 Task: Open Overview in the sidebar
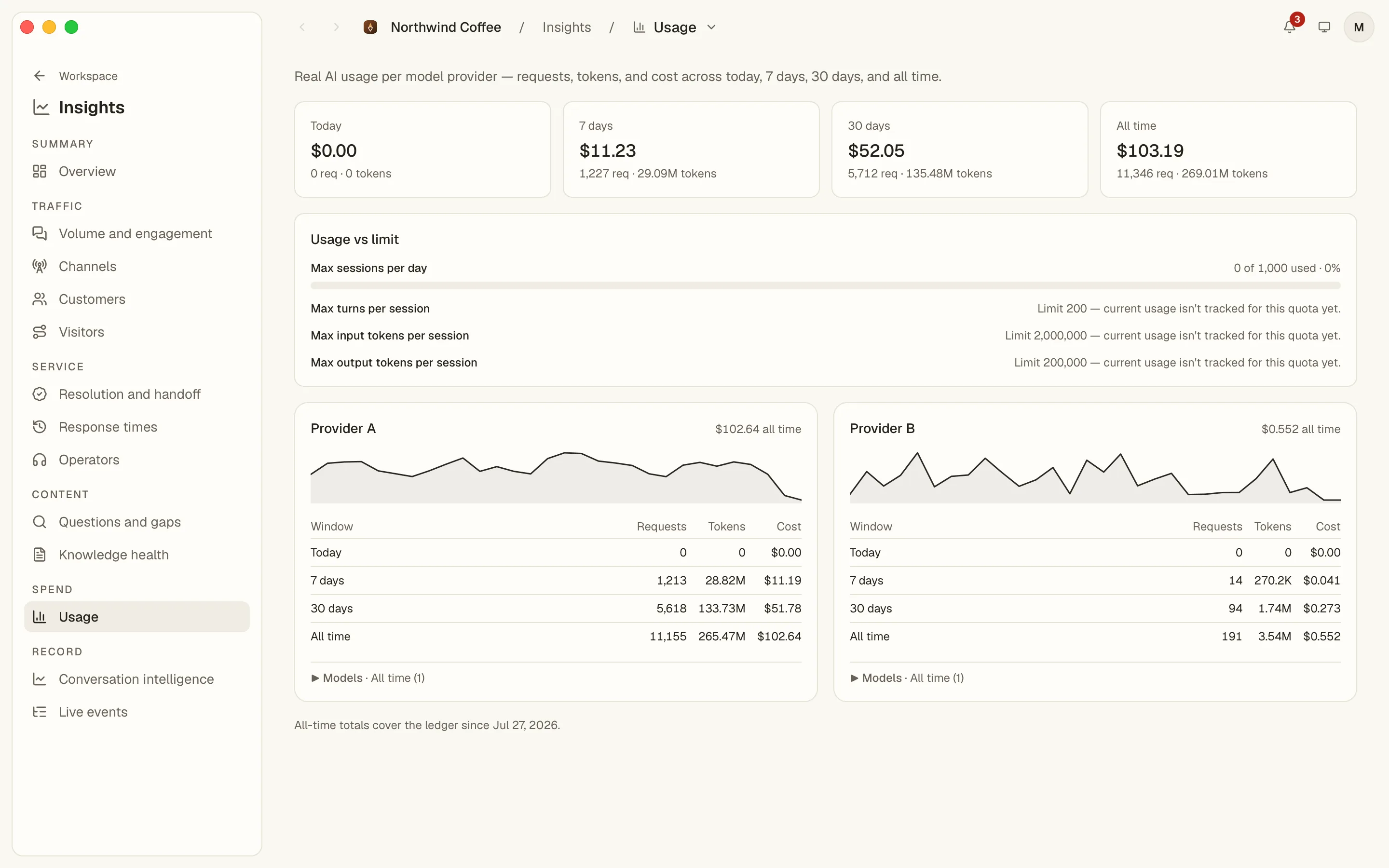(x=136, y=171)
